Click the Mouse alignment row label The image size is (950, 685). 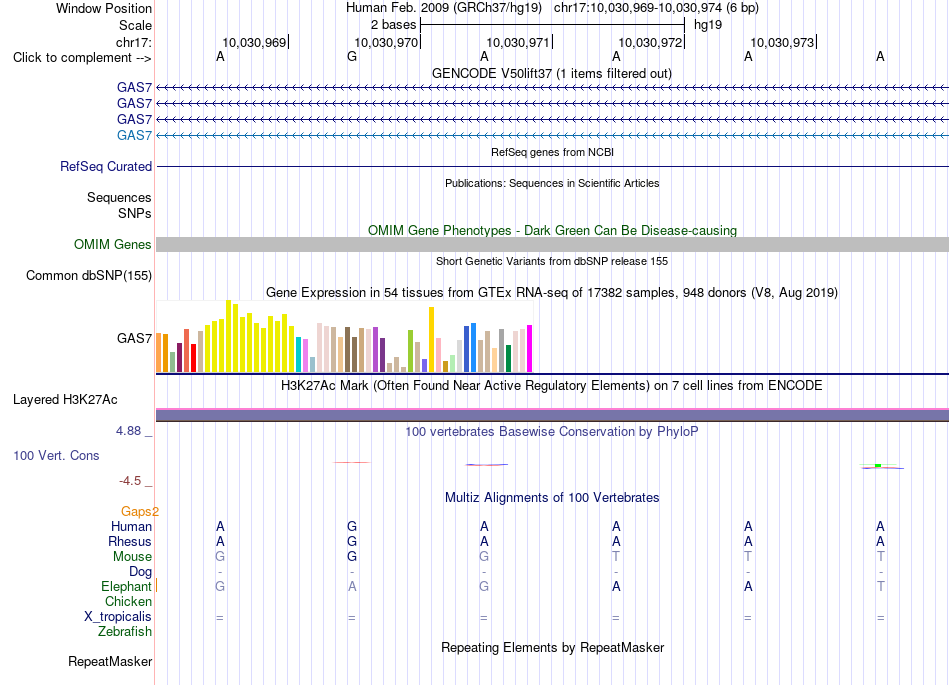132,557
